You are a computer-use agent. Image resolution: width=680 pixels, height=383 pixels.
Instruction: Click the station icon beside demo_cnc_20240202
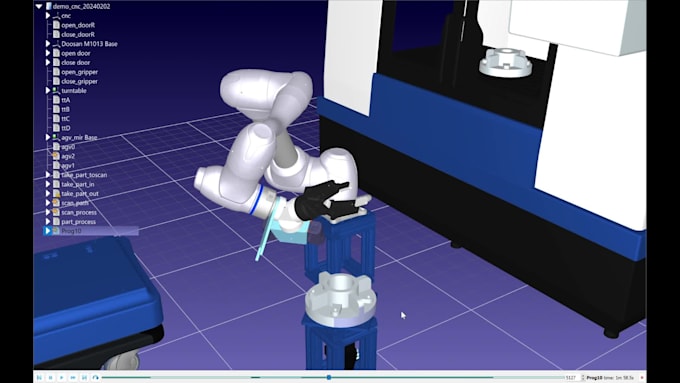[x=48, y=6]
